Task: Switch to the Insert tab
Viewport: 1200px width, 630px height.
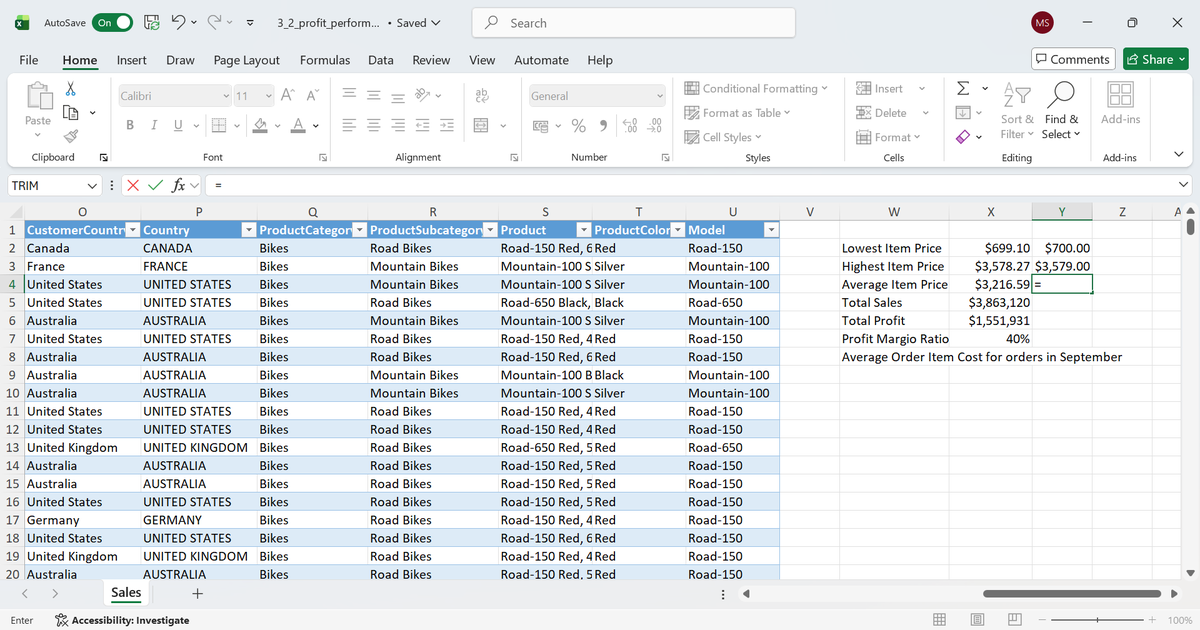Action: pos(132,60)
